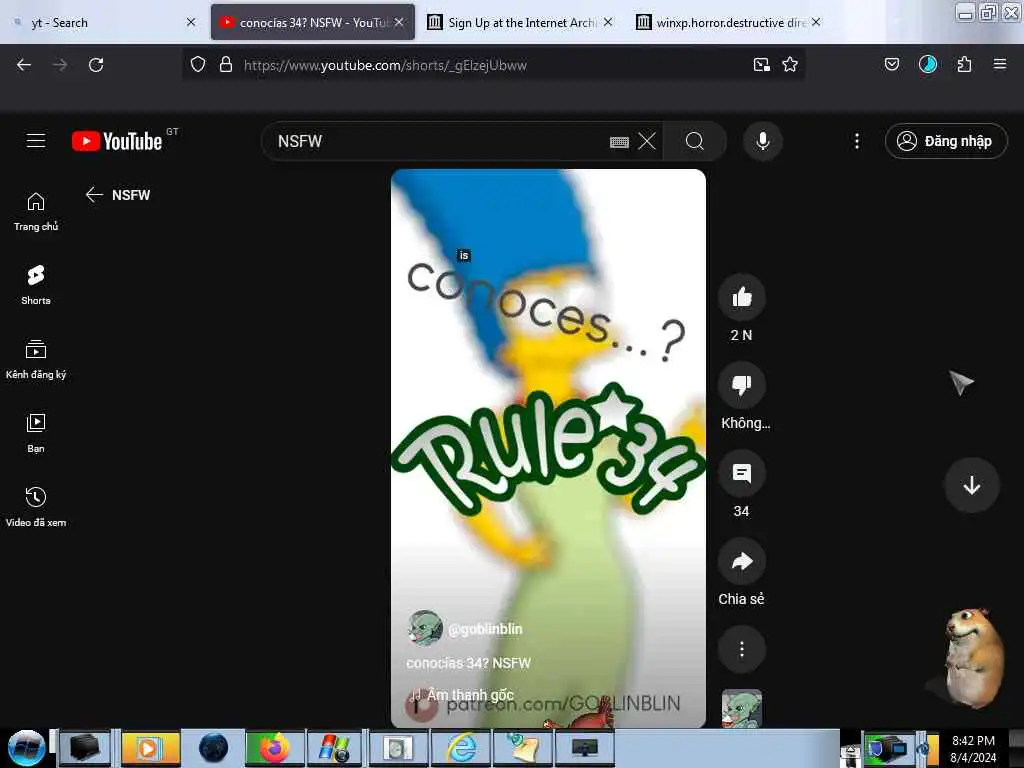
Task: Close the yt - Search tab
Action: click(x=191, y=22)
